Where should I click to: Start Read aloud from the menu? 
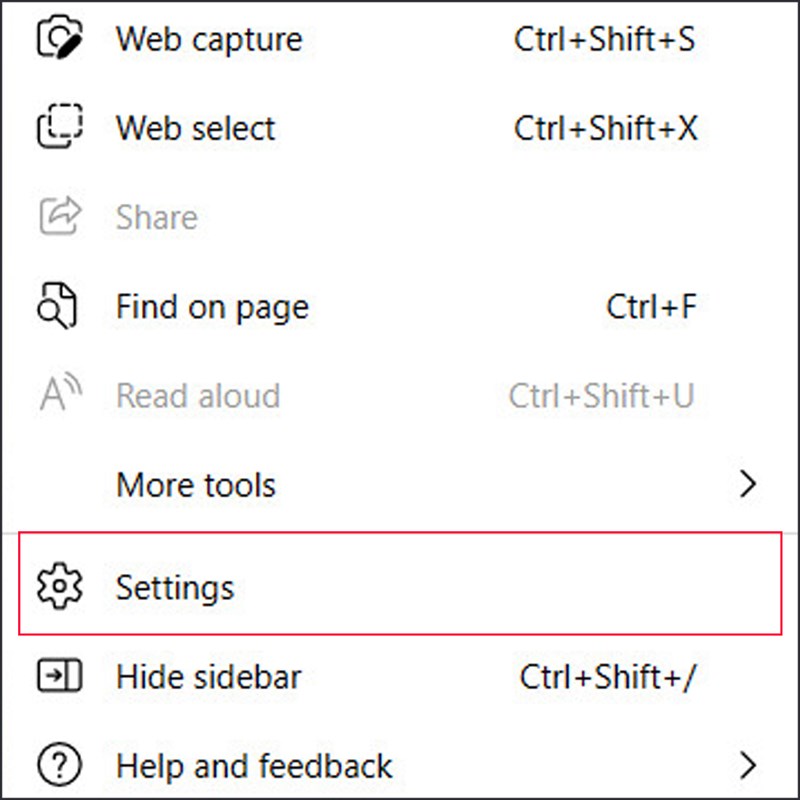[198, 396]
